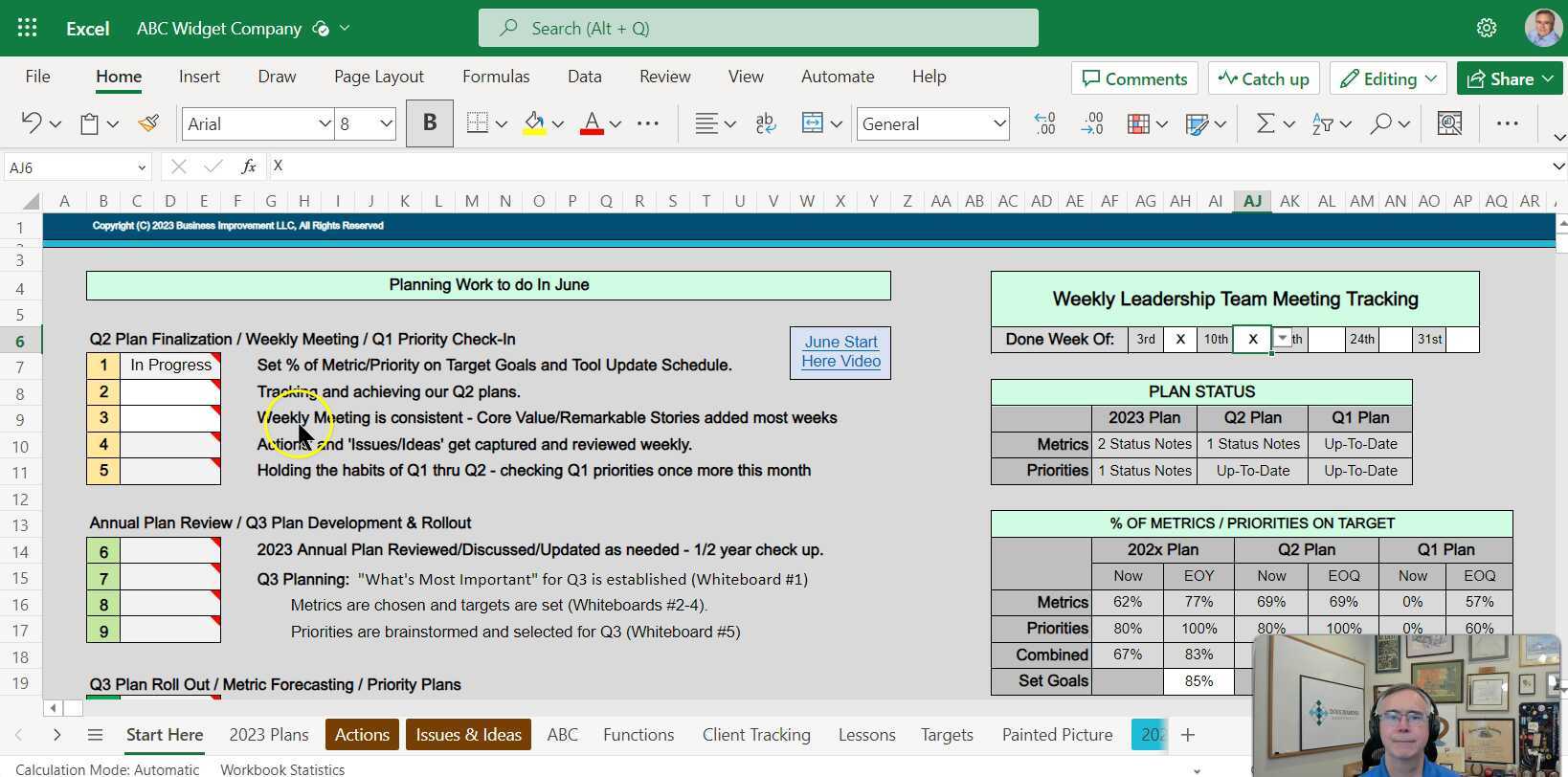Open the Formulas ribbon tab
The height and width of the screenshot is (777, 1568).
pyautogui.click(x=495, y=77)
